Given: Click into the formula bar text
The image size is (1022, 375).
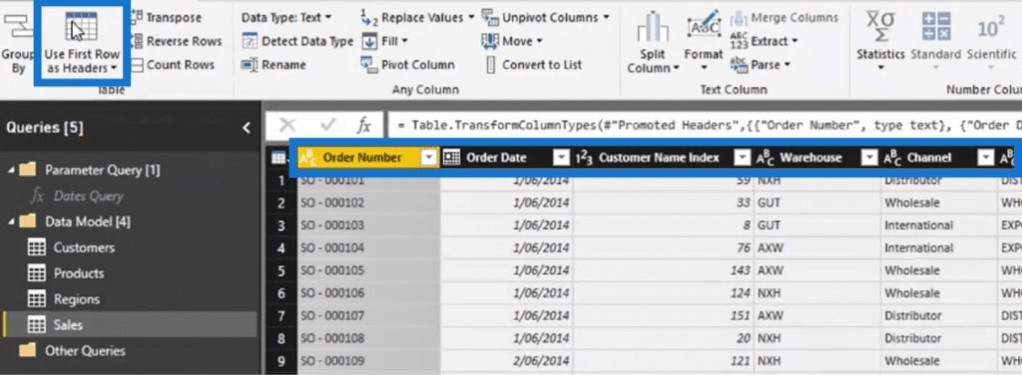Looking at the screenshot, I should click(705, 126).
